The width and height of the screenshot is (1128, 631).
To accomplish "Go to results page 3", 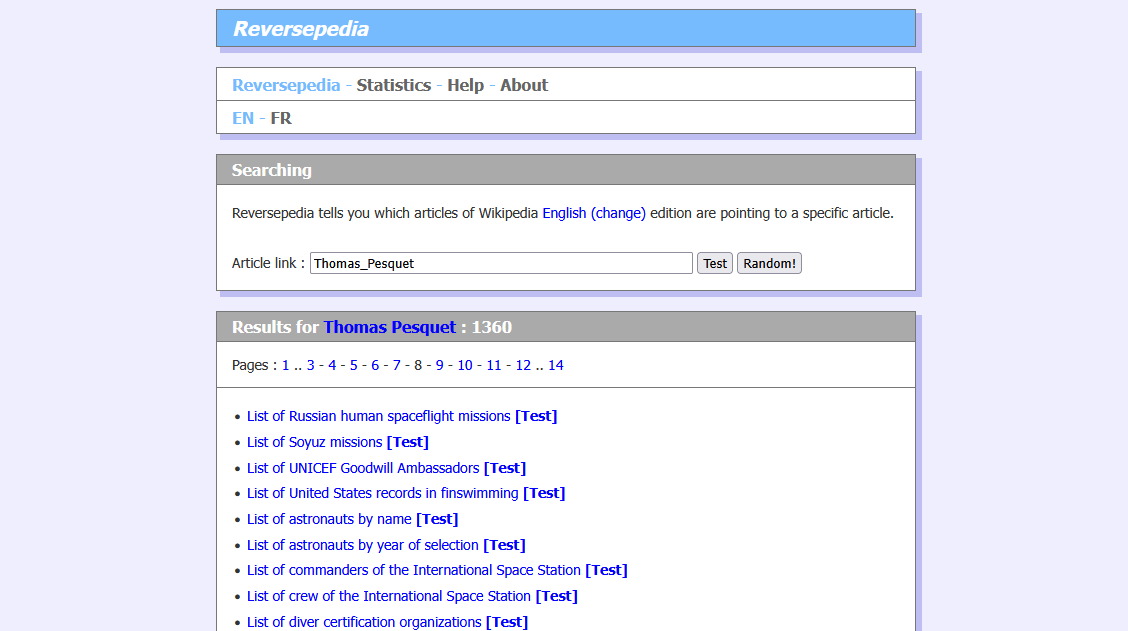I will coord(310,366).
